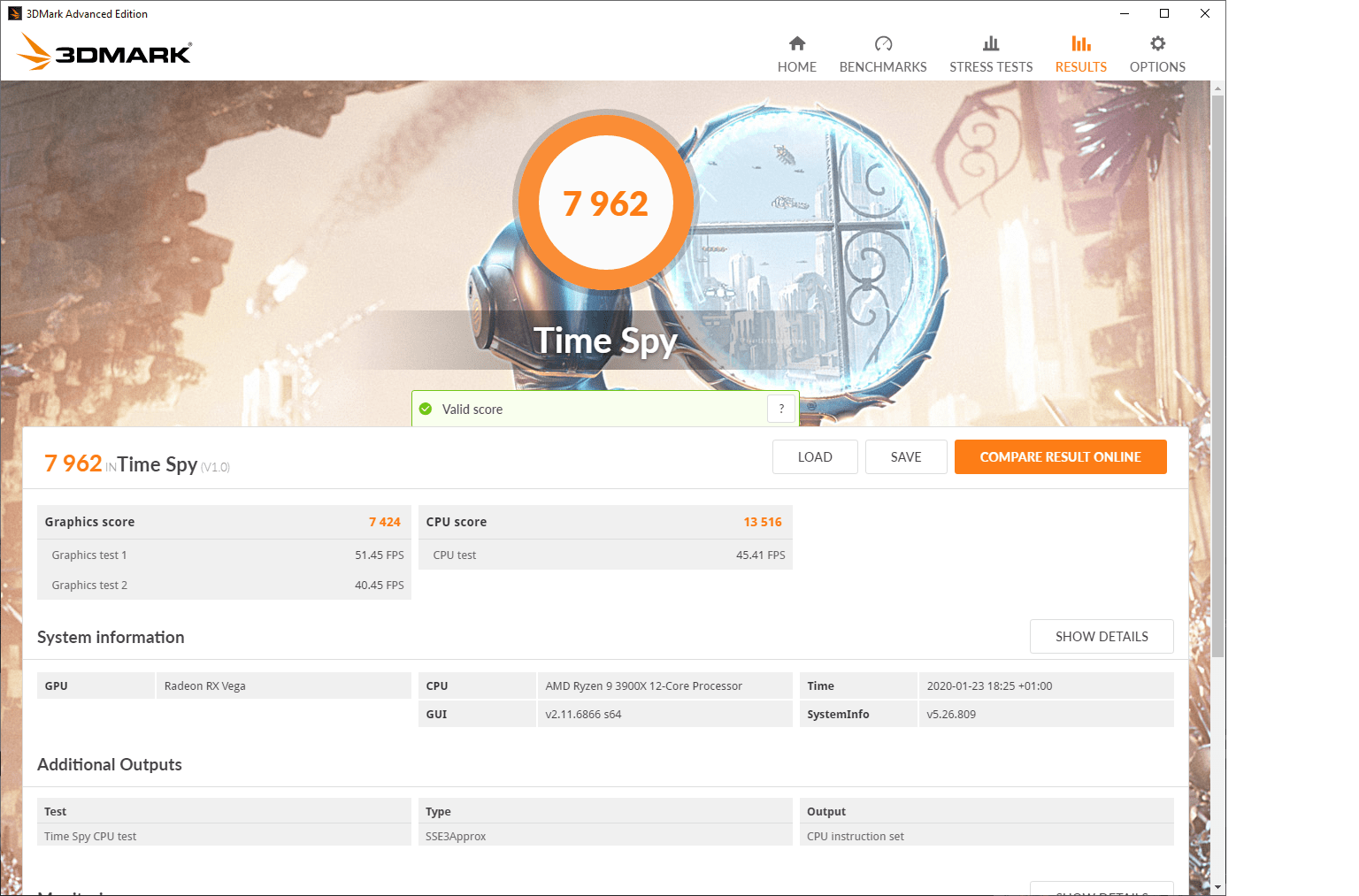Click the time value 2020-01-23 18:25

[1047, 685]
